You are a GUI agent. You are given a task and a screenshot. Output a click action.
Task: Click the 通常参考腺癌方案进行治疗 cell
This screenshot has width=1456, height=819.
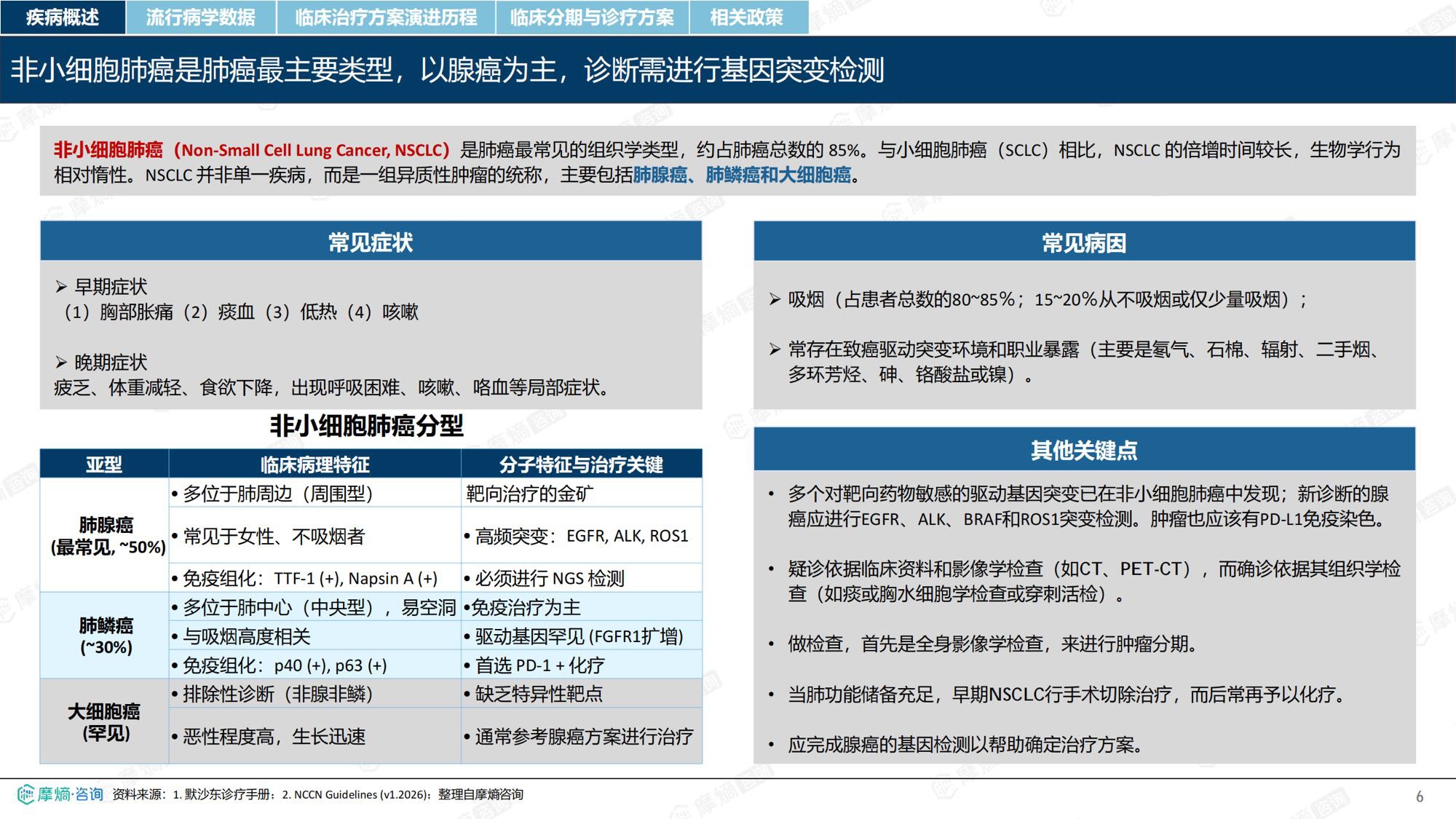581,736
